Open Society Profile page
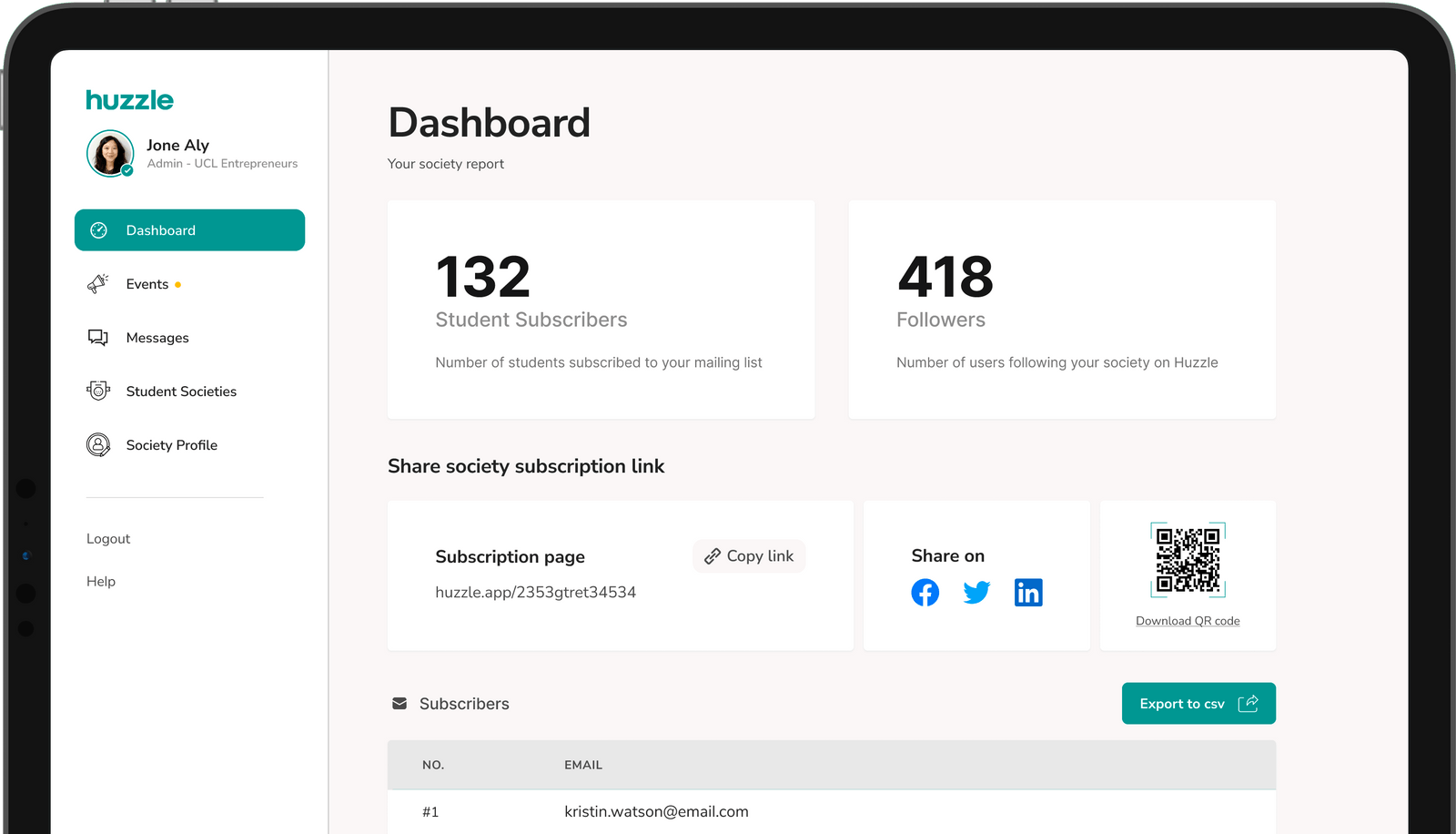This screenshot has height=834, width=1456. 172,445
